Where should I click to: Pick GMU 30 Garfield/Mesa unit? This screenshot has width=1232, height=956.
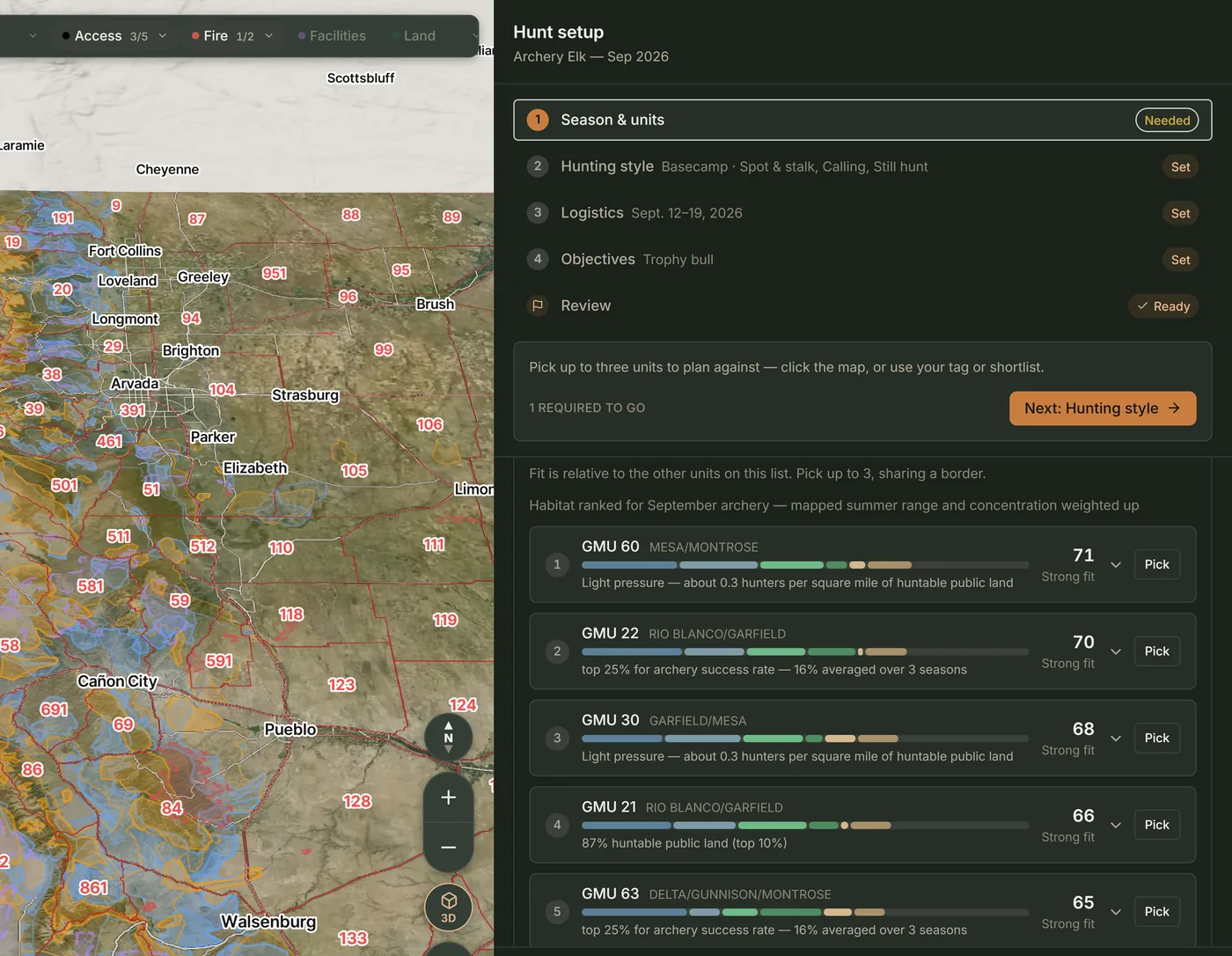pos(1156,738)
